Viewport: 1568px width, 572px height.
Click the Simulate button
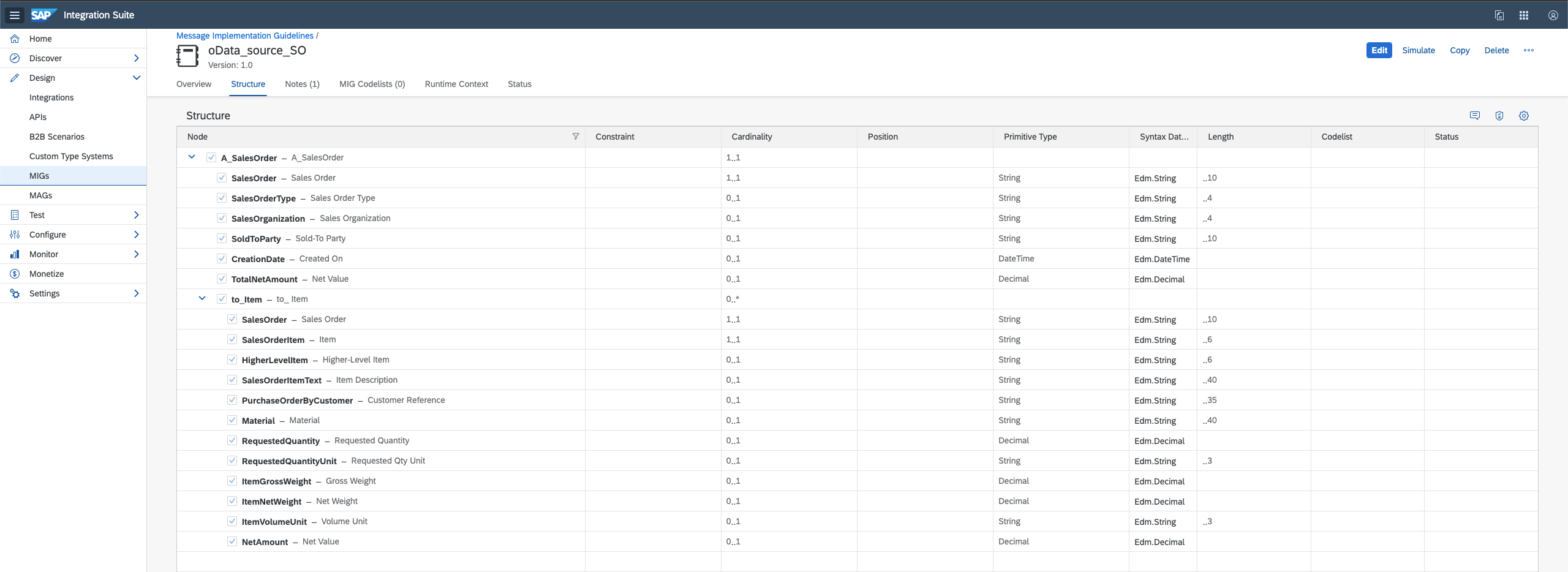pos(1419,50)
